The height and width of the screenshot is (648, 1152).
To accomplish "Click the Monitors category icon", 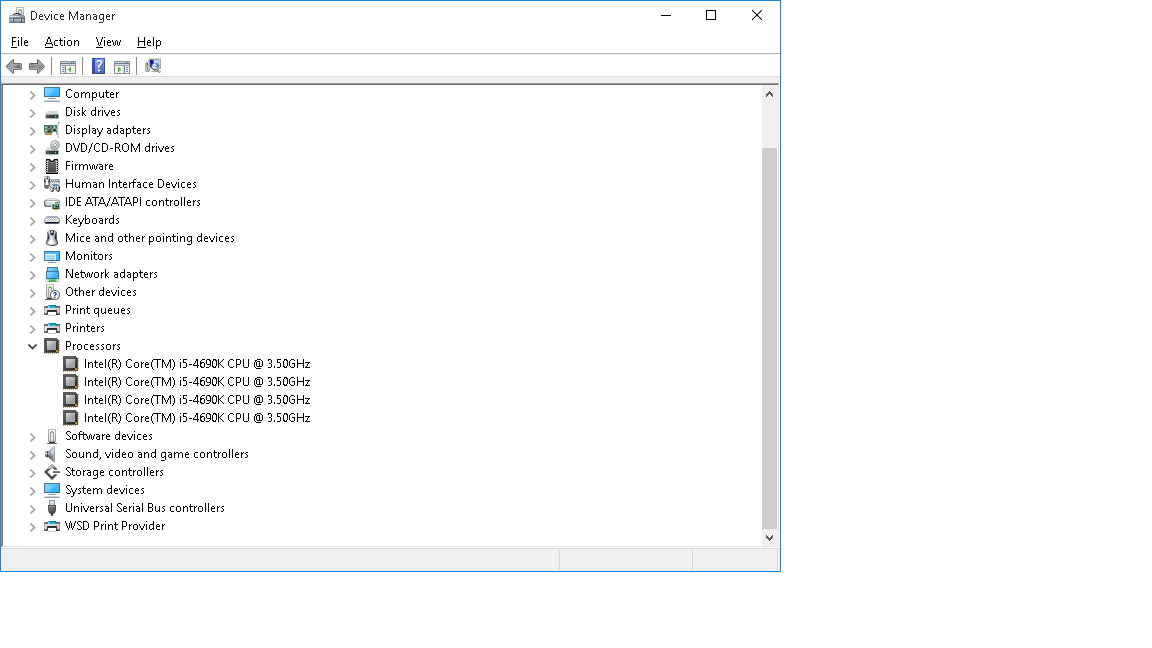I will [x=51, y=256].
